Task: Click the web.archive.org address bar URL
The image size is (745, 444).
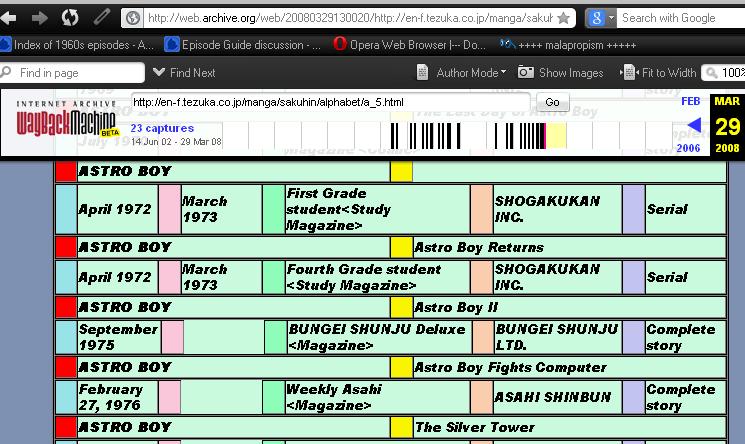Action: pos(349,18)
